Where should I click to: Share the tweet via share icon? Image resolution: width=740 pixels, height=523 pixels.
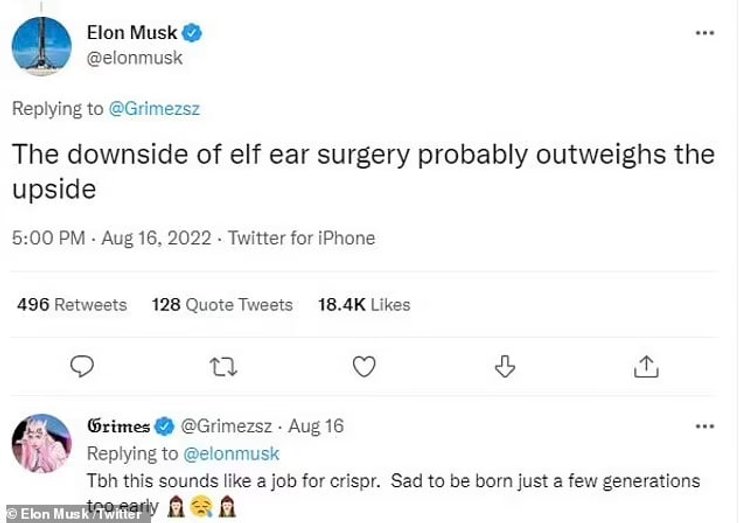coord(646,368)
